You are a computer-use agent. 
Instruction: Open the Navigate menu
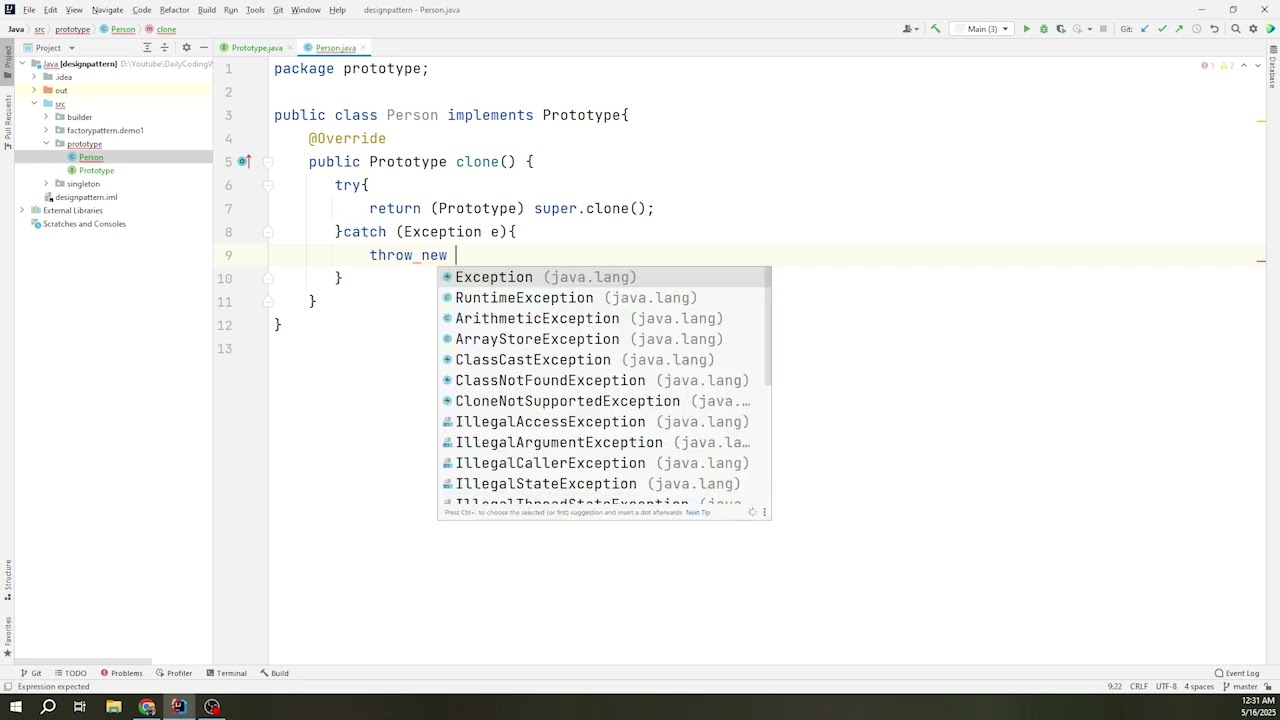pyautogui.click(x=107, y=10)
